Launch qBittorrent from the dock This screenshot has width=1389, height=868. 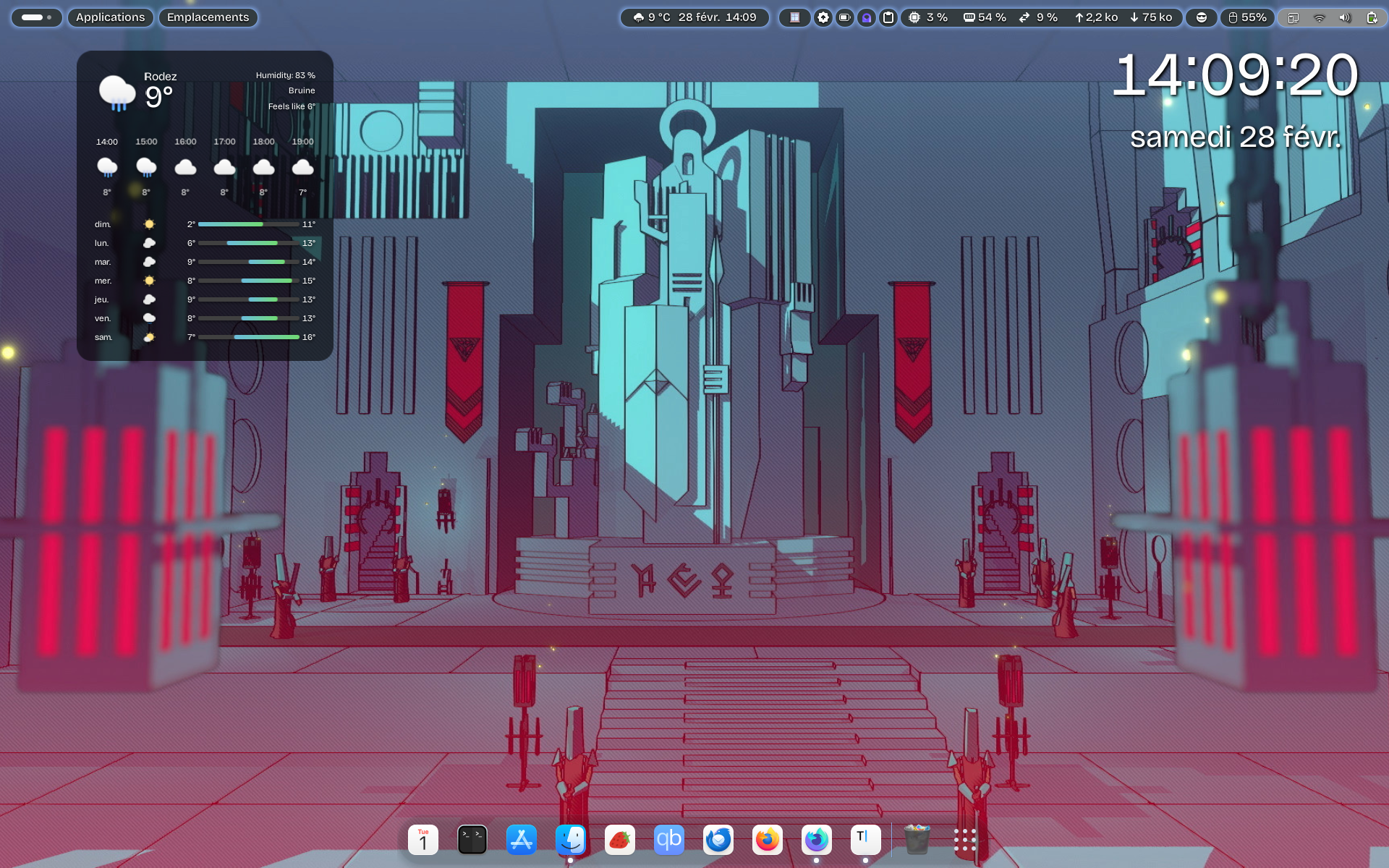point(668,840)
